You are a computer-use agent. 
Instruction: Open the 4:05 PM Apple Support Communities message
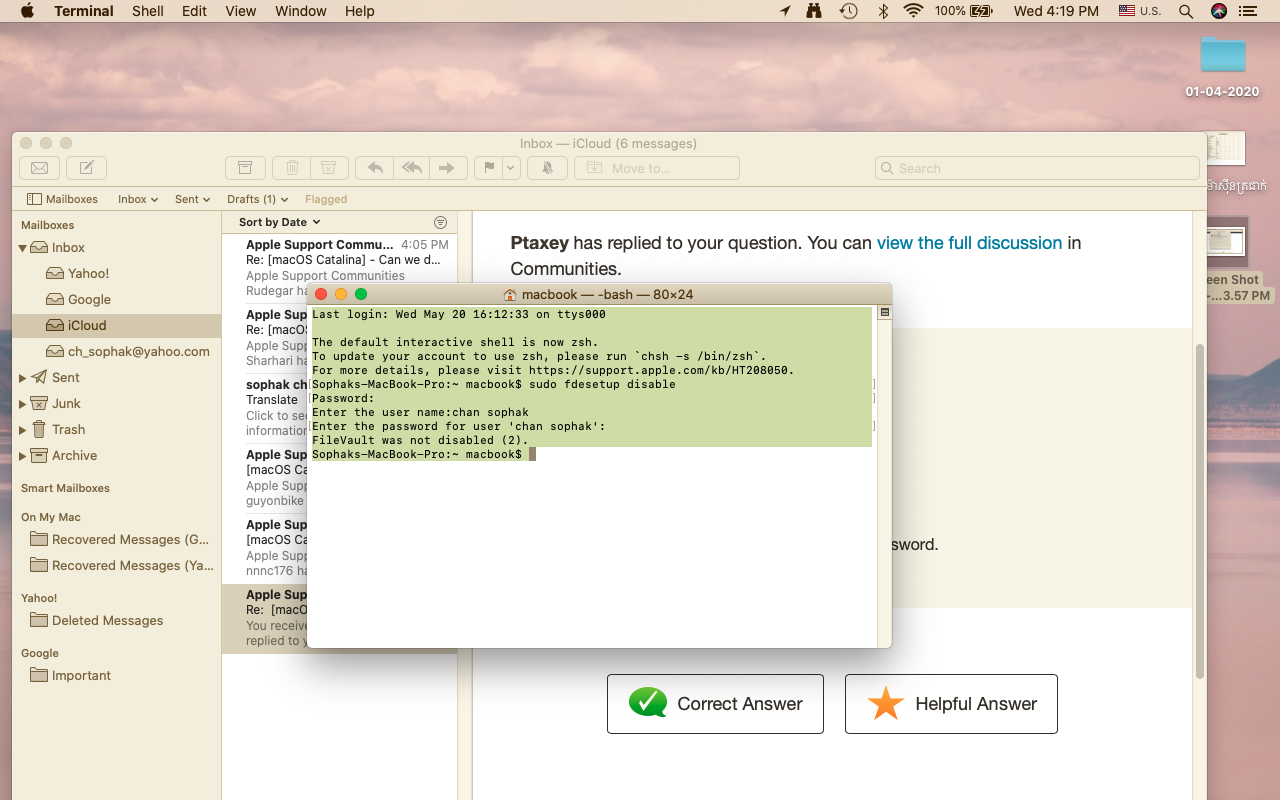(x=339, y=268)
